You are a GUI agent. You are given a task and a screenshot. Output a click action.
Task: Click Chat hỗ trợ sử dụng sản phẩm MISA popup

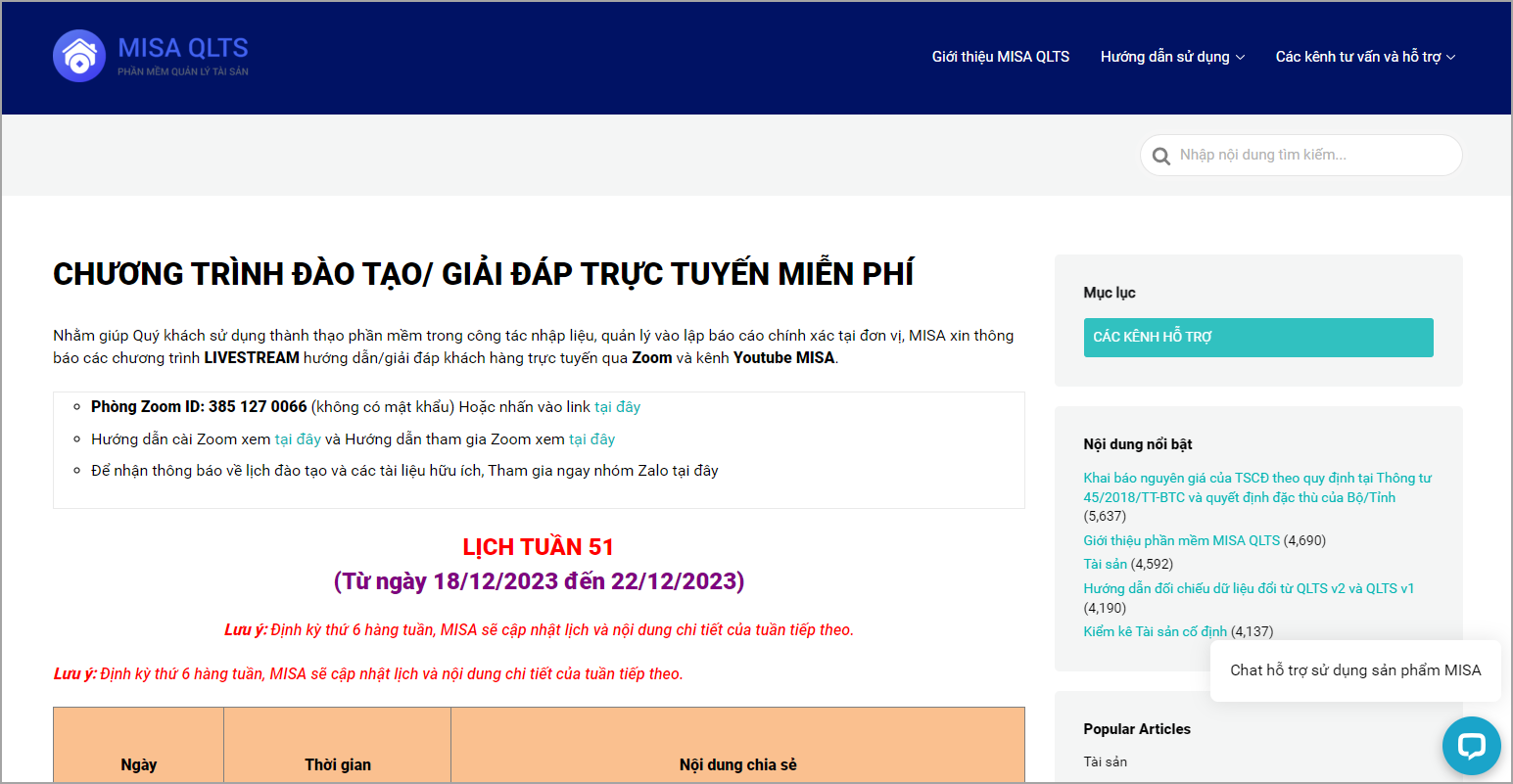click(1355, 670)
